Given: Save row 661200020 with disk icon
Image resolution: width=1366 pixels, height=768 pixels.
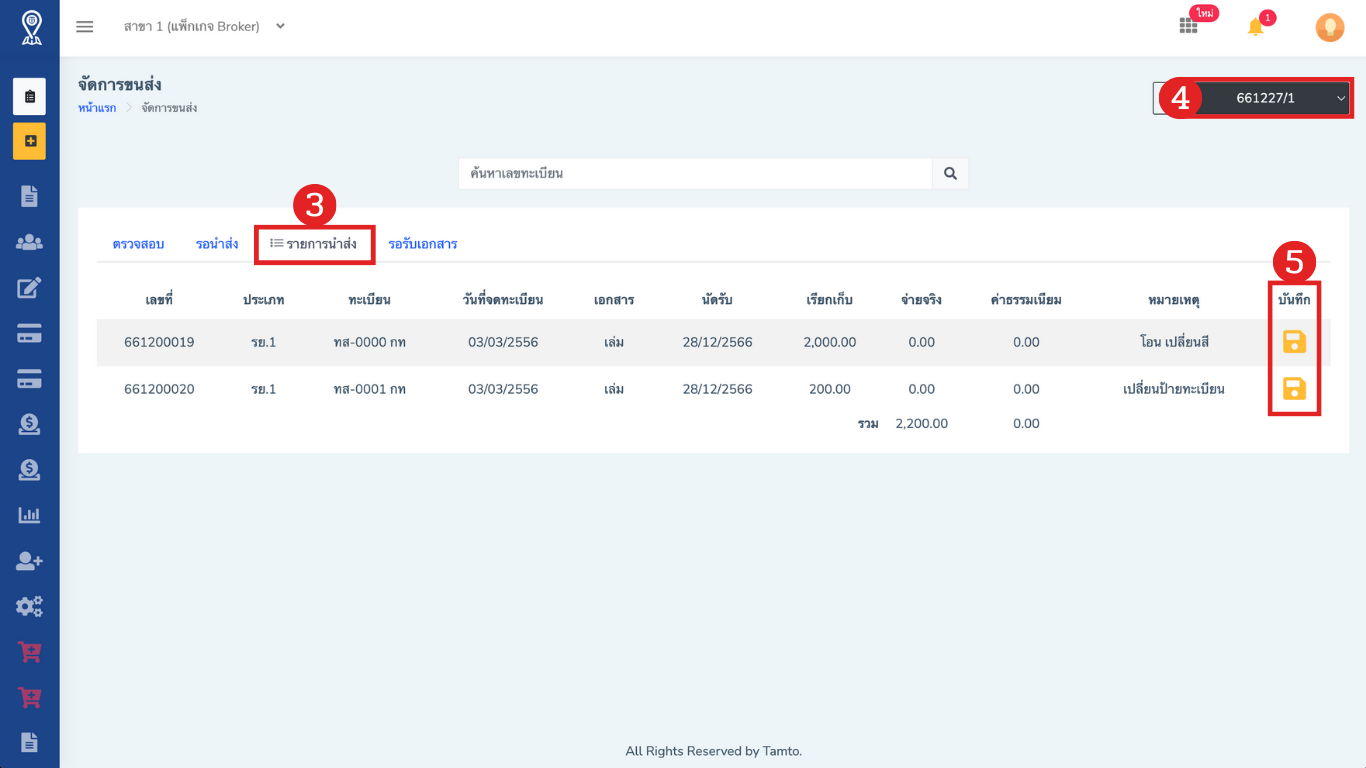Looking at the screenshot, I should [x=1294, y=389].
